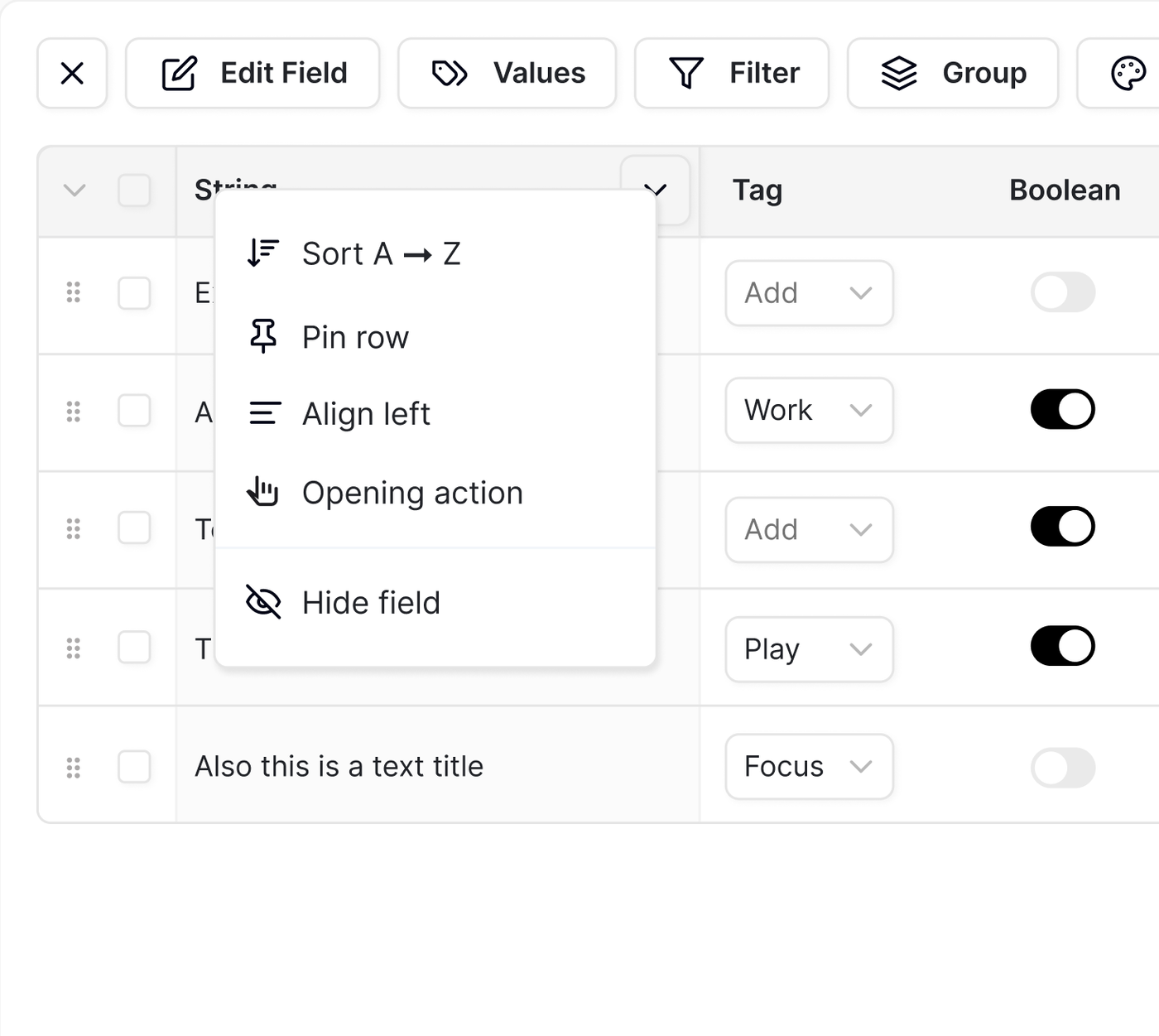
Task: Select Opening action in the menu
Action: (412, 493)
